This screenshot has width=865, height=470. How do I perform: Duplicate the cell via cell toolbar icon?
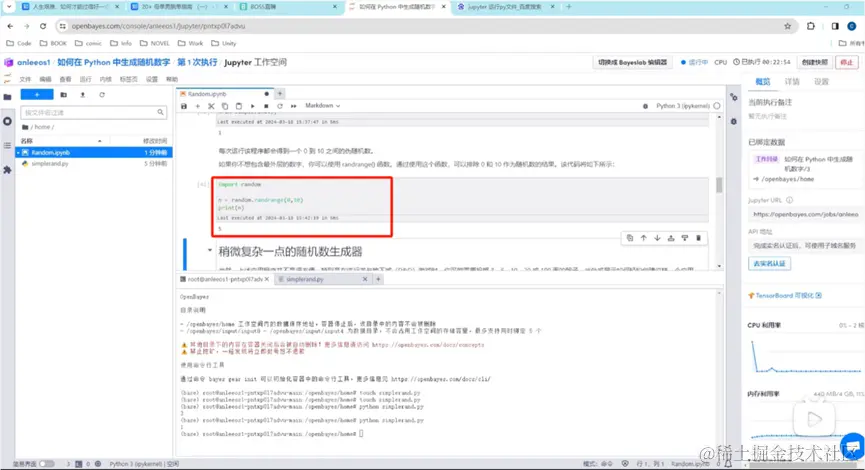(630, 238)
